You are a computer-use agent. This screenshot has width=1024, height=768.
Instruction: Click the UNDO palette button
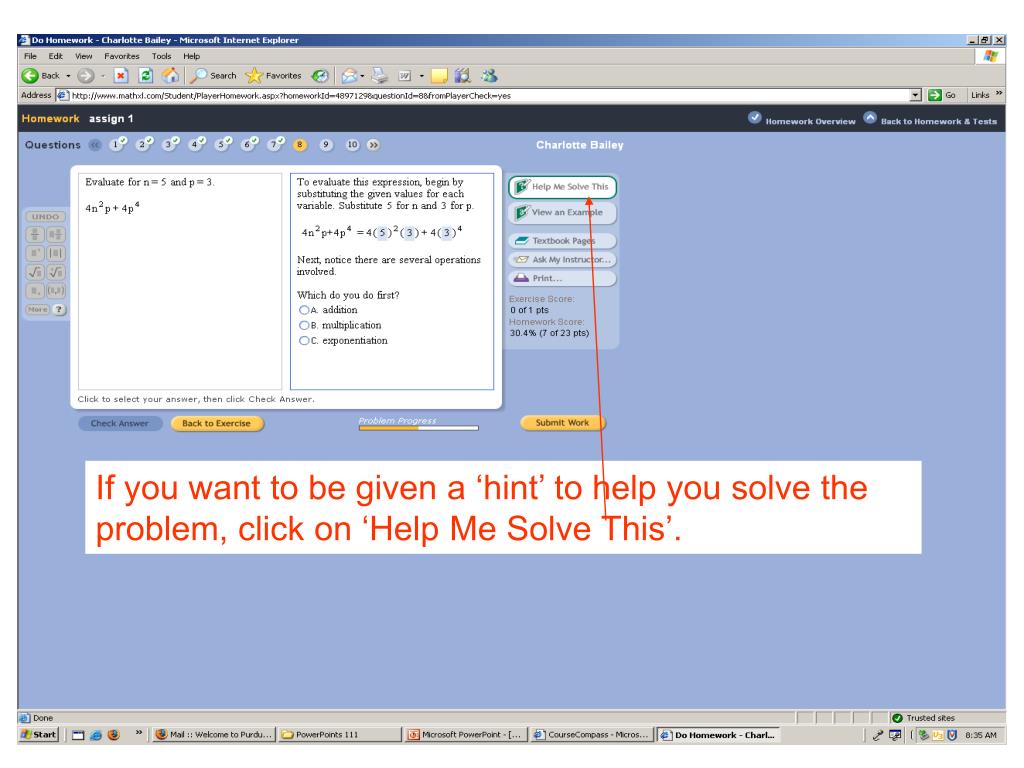click(x=46, y=217)
